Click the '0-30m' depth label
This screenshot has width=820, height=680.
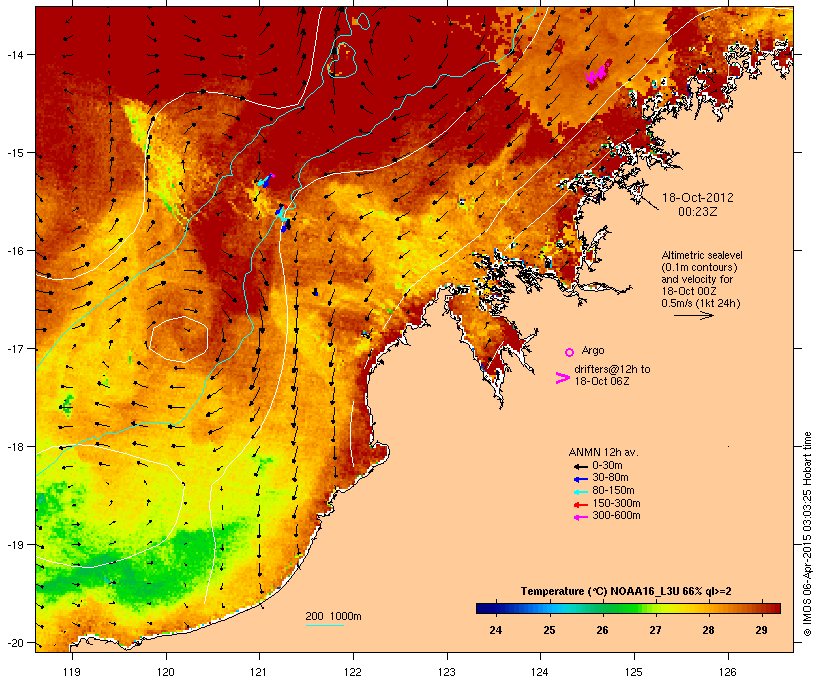(x=607, y=466)
